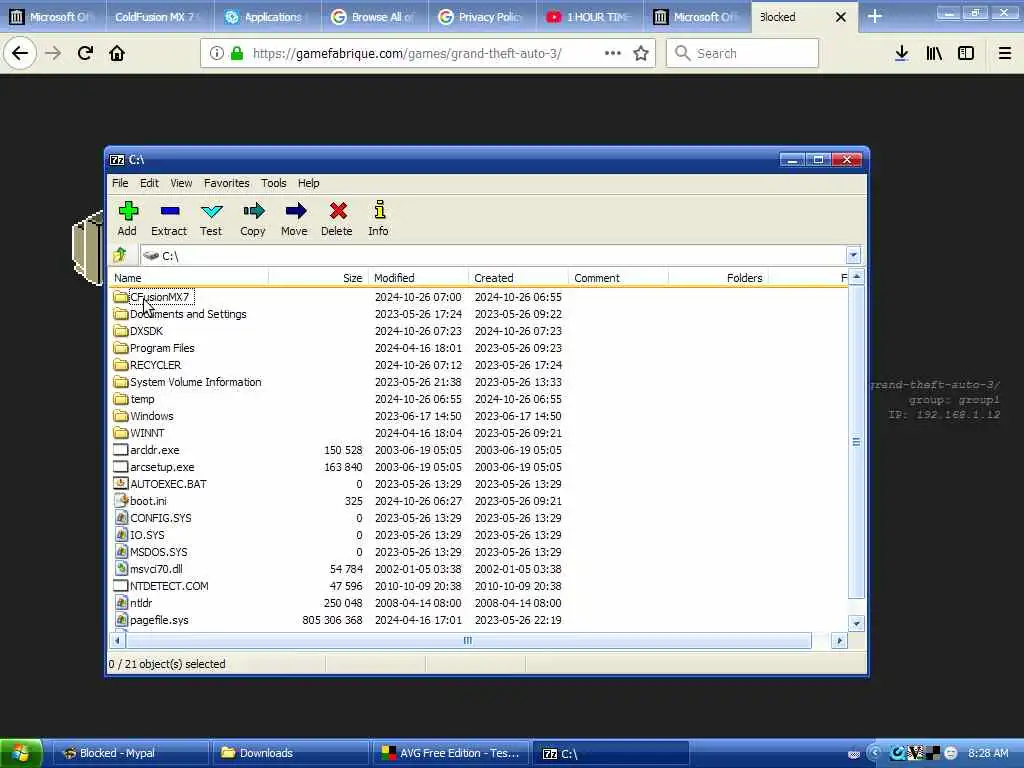
Task: Open a new browser tab
Action: [x=875, y=17]
